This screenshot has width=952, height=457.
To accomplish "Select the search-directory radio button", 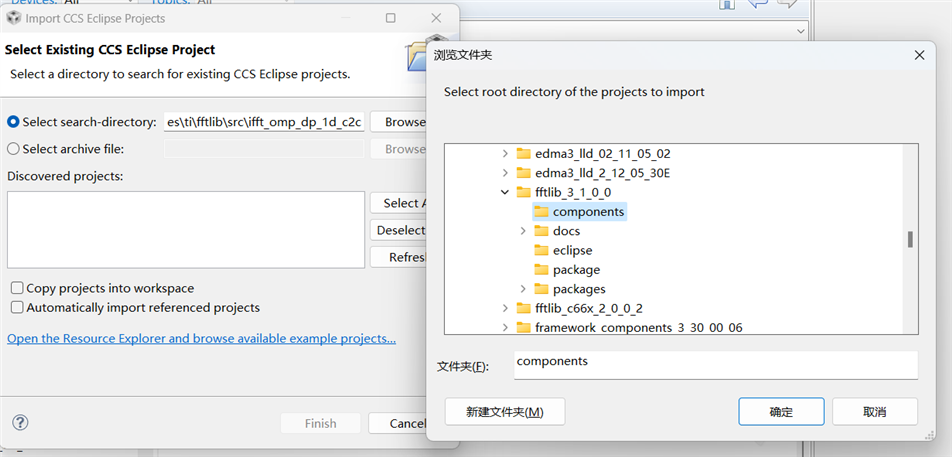I will [x=13, y=122].
